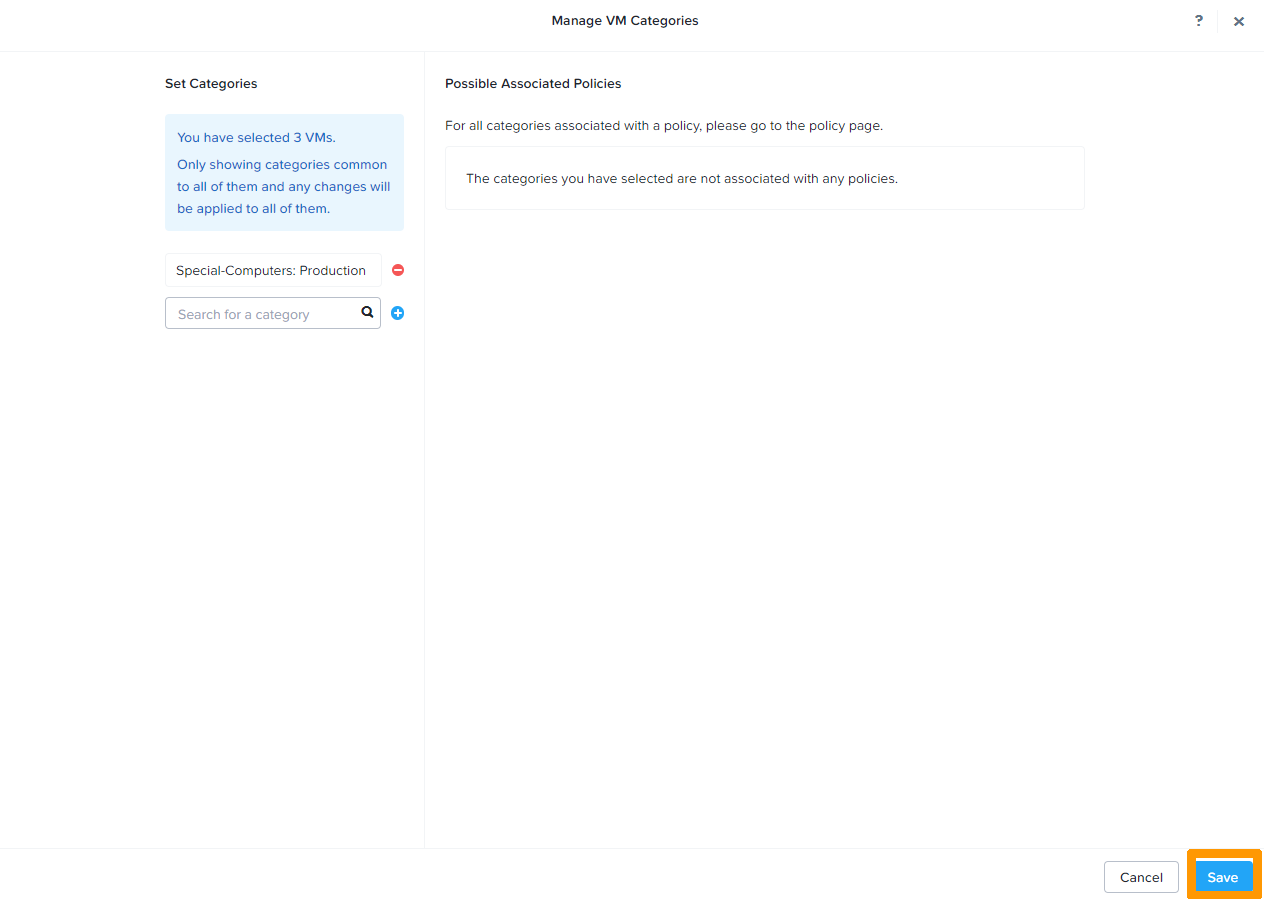Open the help icon in the dialog header

(x=1198, y=20)
